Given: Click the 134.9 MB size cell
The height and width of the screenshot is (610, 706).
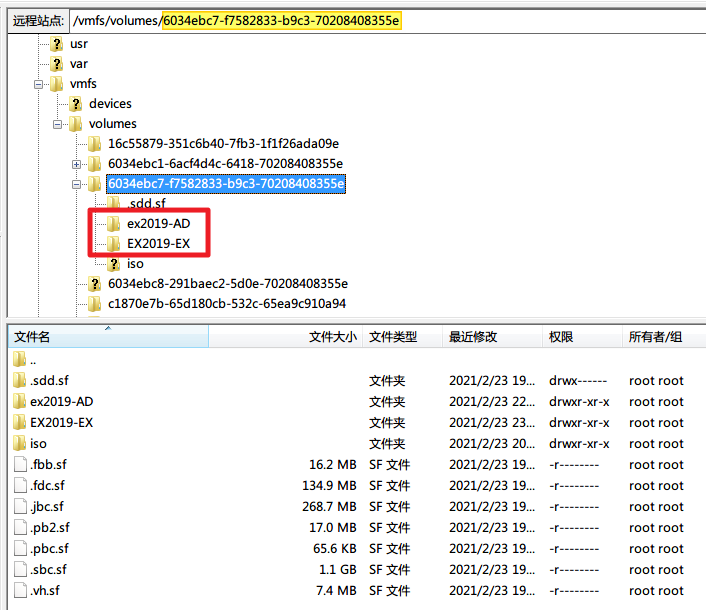Looking at the screenshot, I should pos(330,486).
